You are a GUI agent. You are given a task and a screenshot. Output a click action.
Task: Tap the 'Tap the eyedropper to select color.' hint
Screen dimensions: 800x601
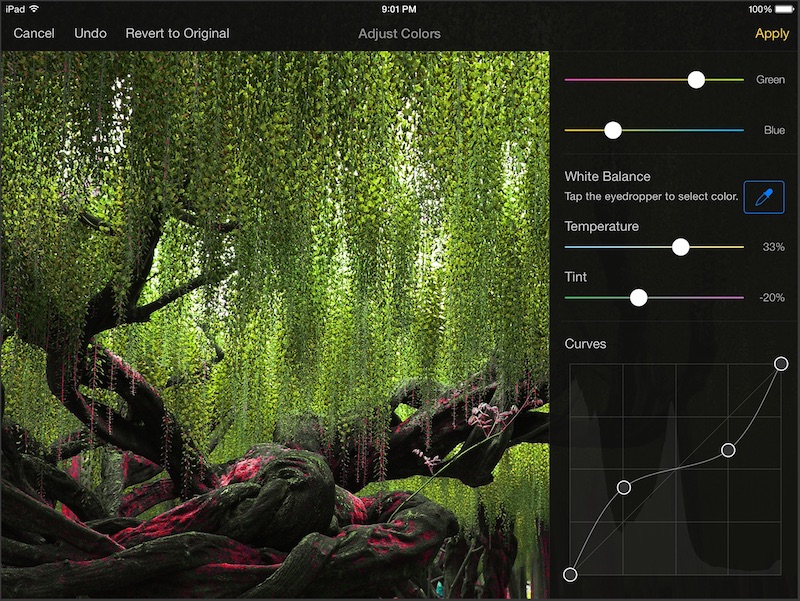[x=651, y=196]
